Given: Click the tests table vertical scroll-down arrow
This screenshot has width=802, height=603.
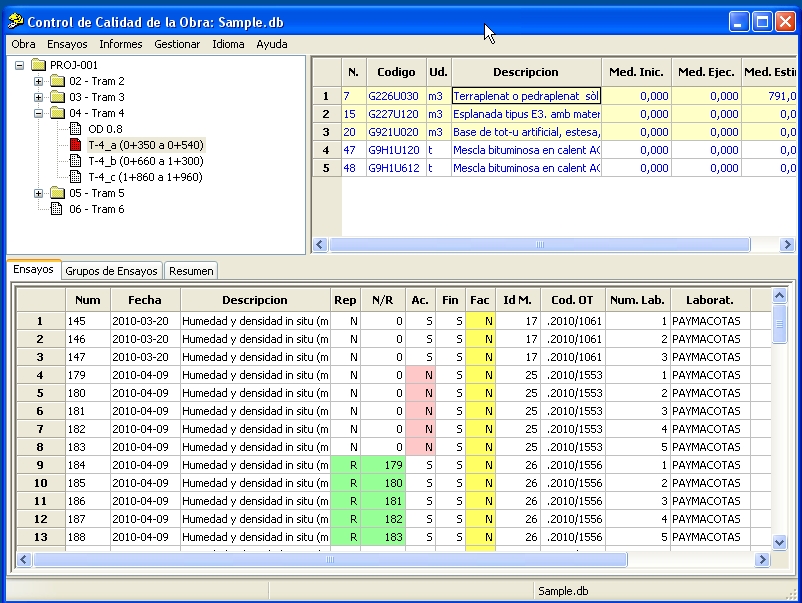Looking at the screenshot, I should (779, 543).
